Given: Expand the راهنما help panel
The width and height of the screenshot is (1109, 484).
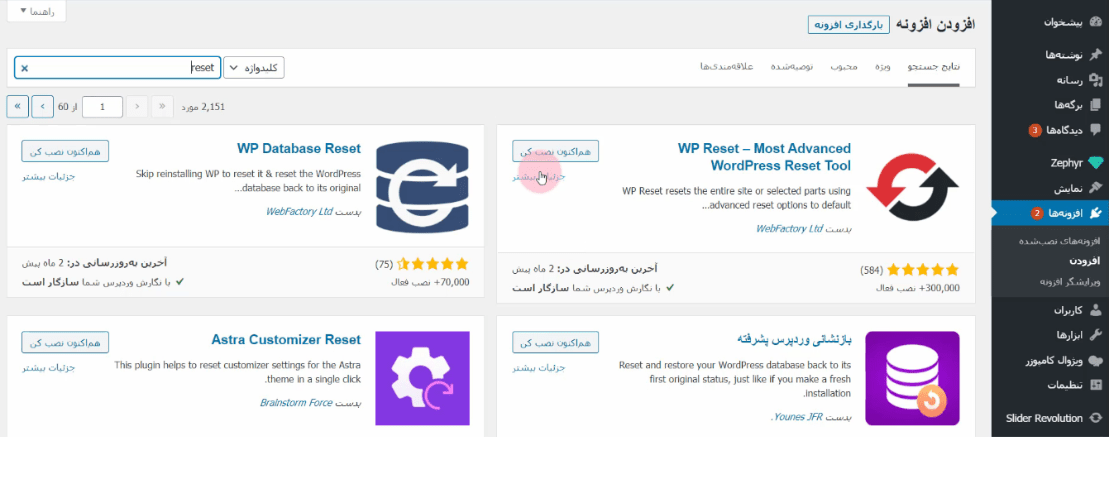Looking at the screenshot, I should [36, 11].
